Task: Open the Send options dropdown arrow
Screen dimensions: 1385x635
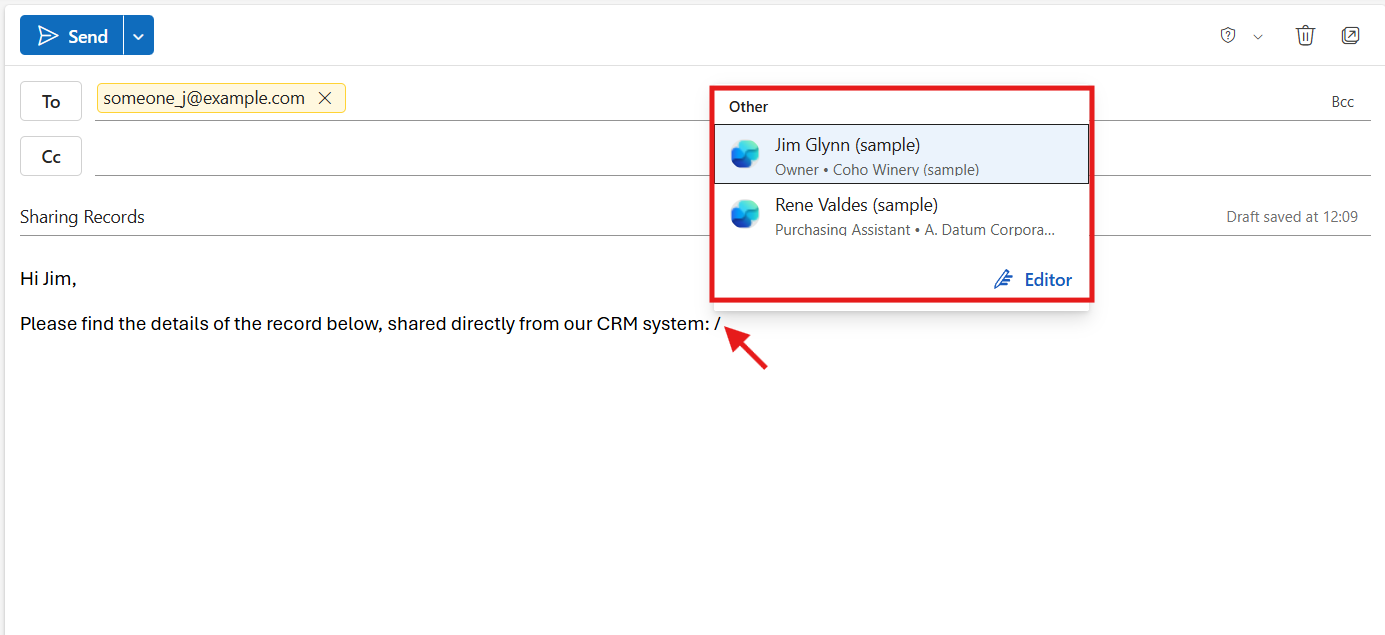Action: [x=139, y=36]
